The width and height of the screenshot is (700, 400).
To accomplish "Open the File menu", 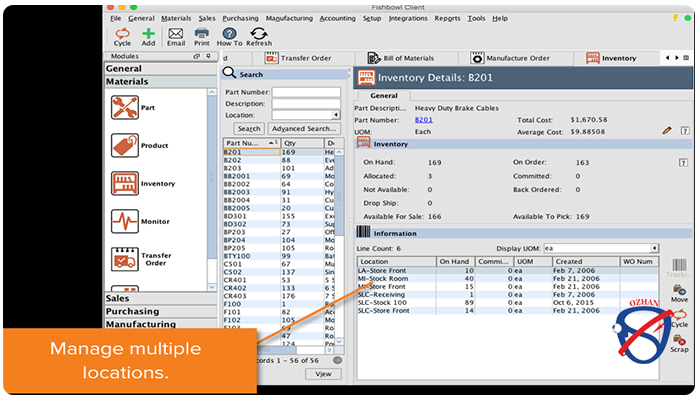I will pyautogui.click(x=116, y=18).
